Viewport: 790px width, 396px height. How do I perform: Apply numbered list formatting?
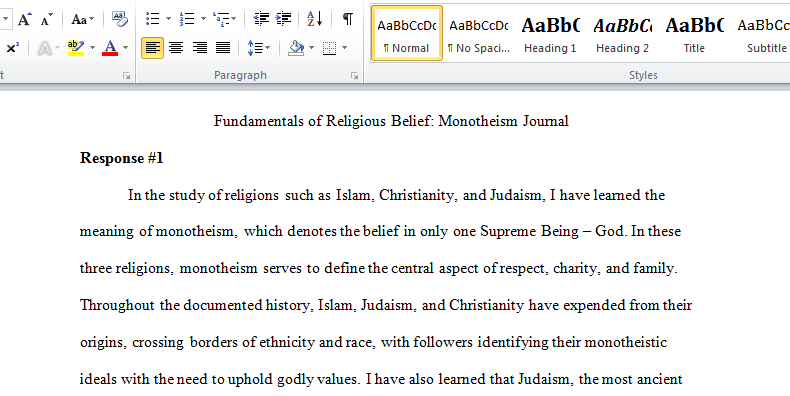[x=187, y=19]
